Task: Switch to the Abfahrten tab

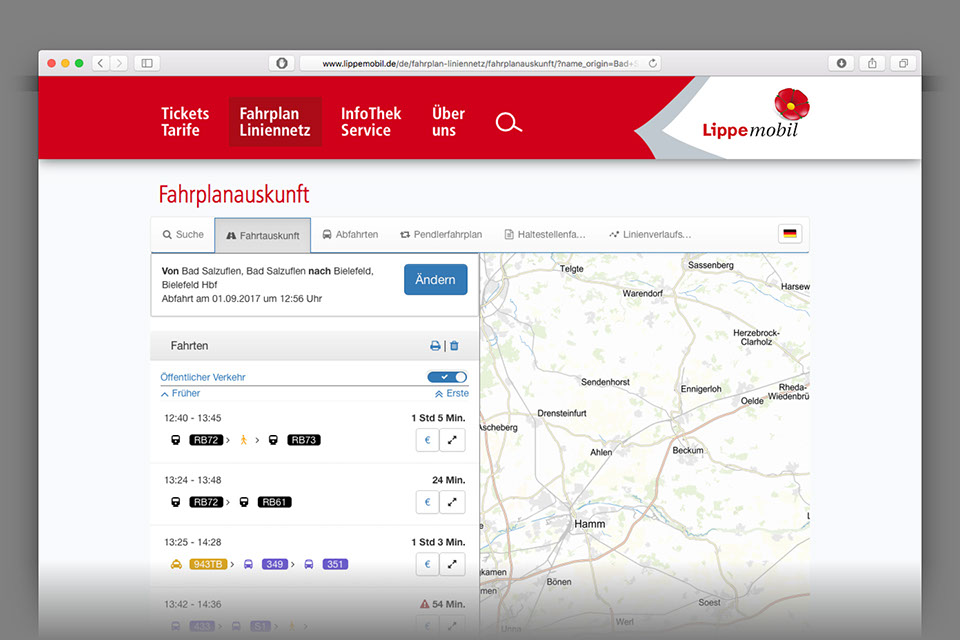Action: coord(350,235)
